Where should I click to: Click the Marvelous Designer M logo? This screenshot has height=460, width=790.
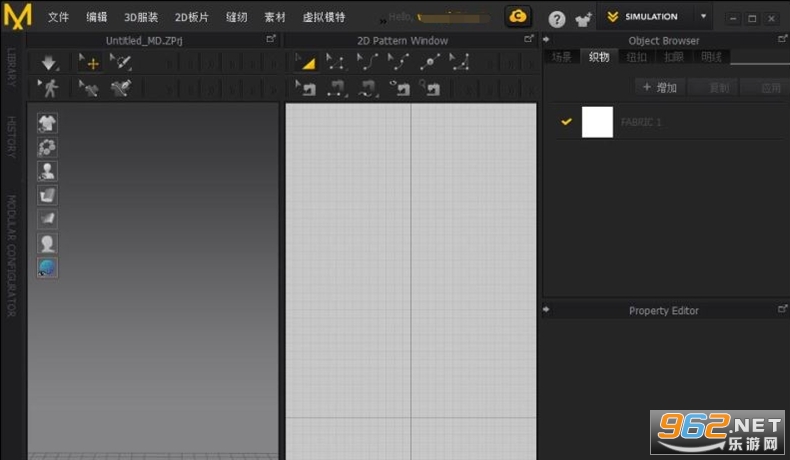[x=18, y=17]
